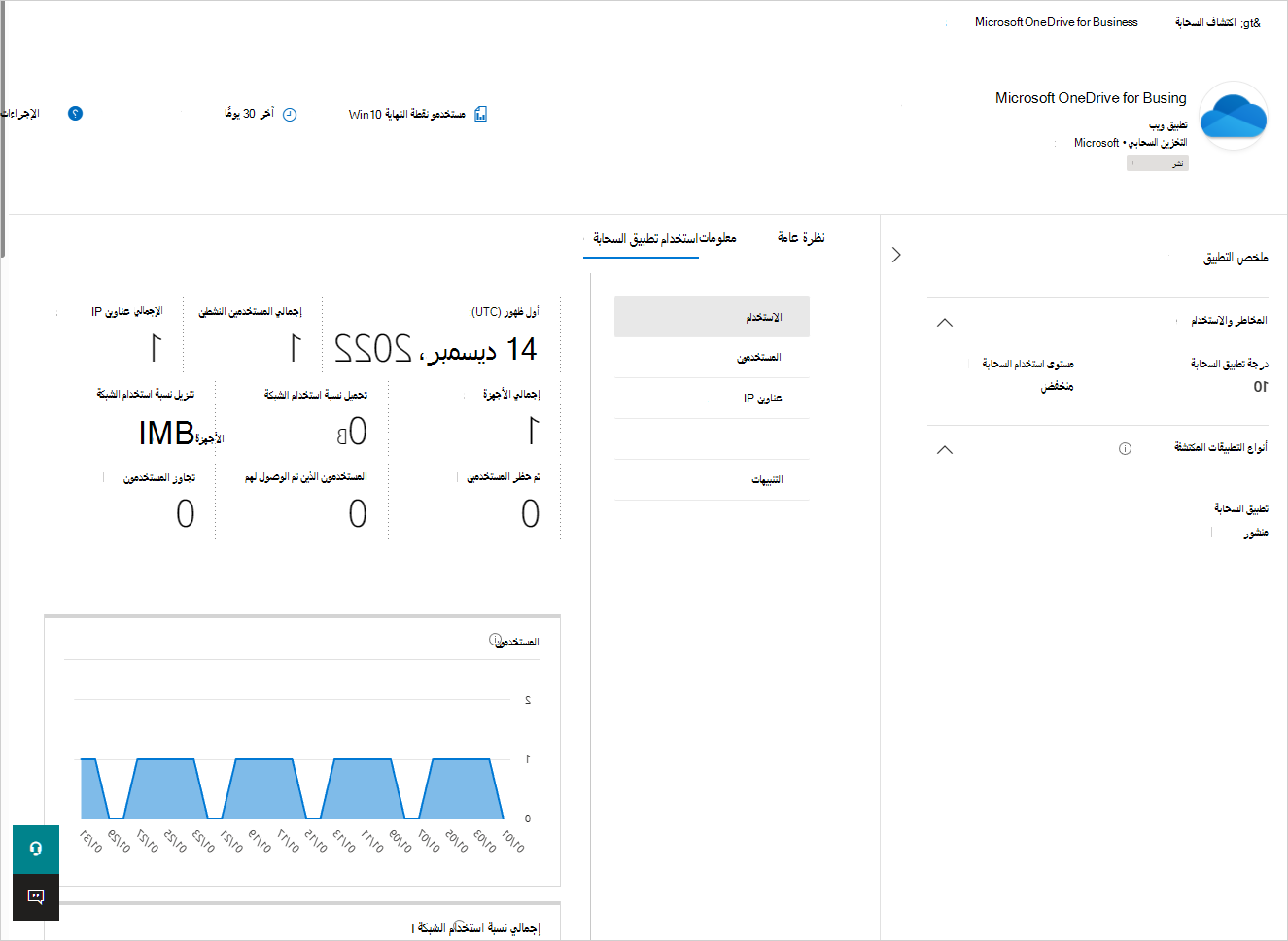Collapse the app summary panel chevron
This screenshot has width=1288, height=941.
896,255
